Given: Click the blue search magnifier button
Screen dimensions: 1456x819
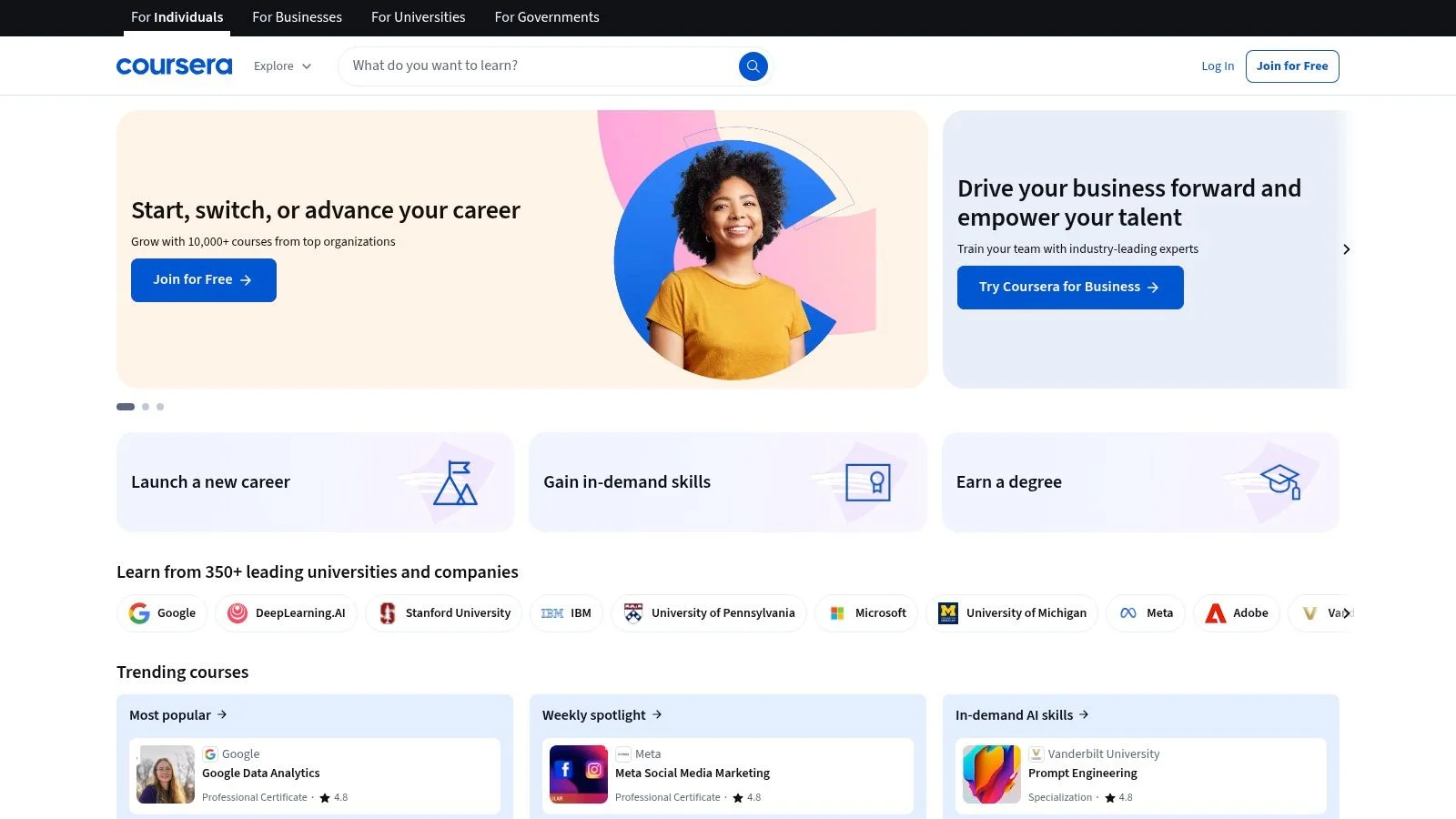Looking at the screenshot, I should coord(753,66).
